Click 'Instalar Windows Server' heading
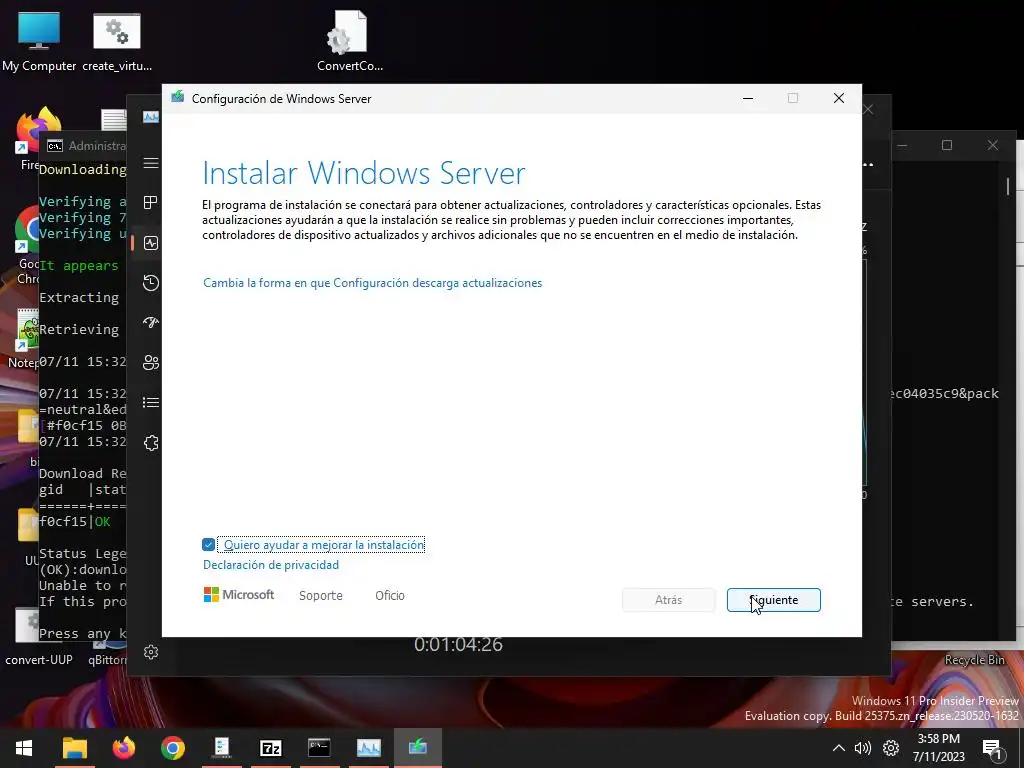1024x768 pixels. click(364, 173)
